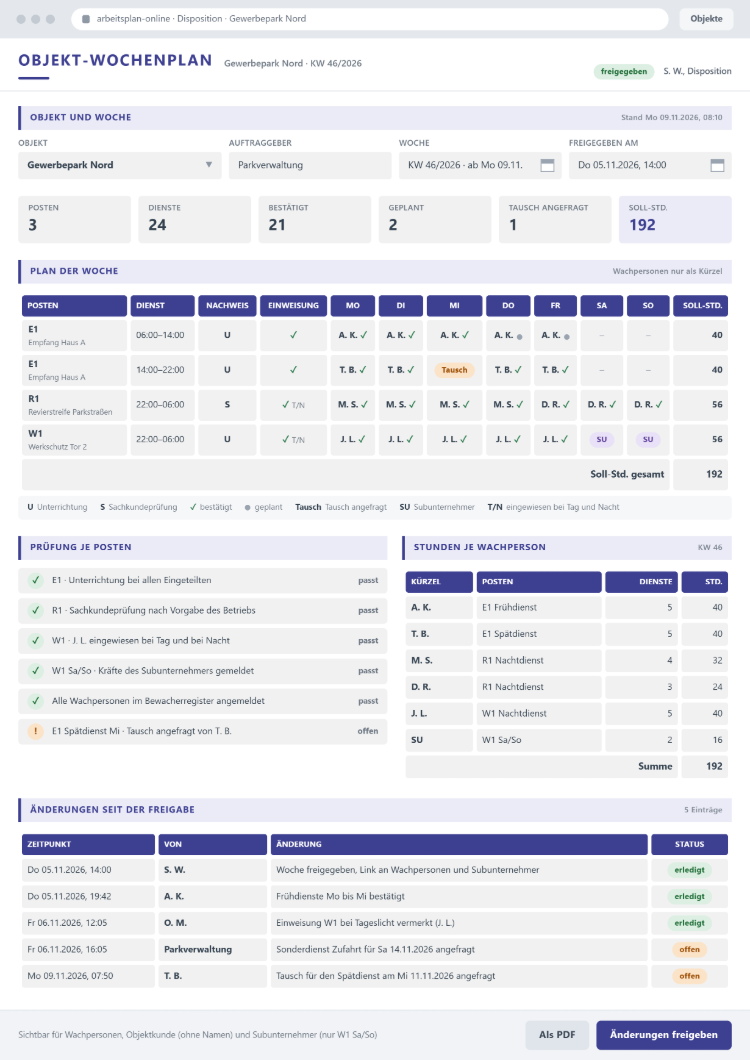The image size is (750, 1060).
Task: Click the T/N Einweisung check for W1
Action: [x=294, y=439]
